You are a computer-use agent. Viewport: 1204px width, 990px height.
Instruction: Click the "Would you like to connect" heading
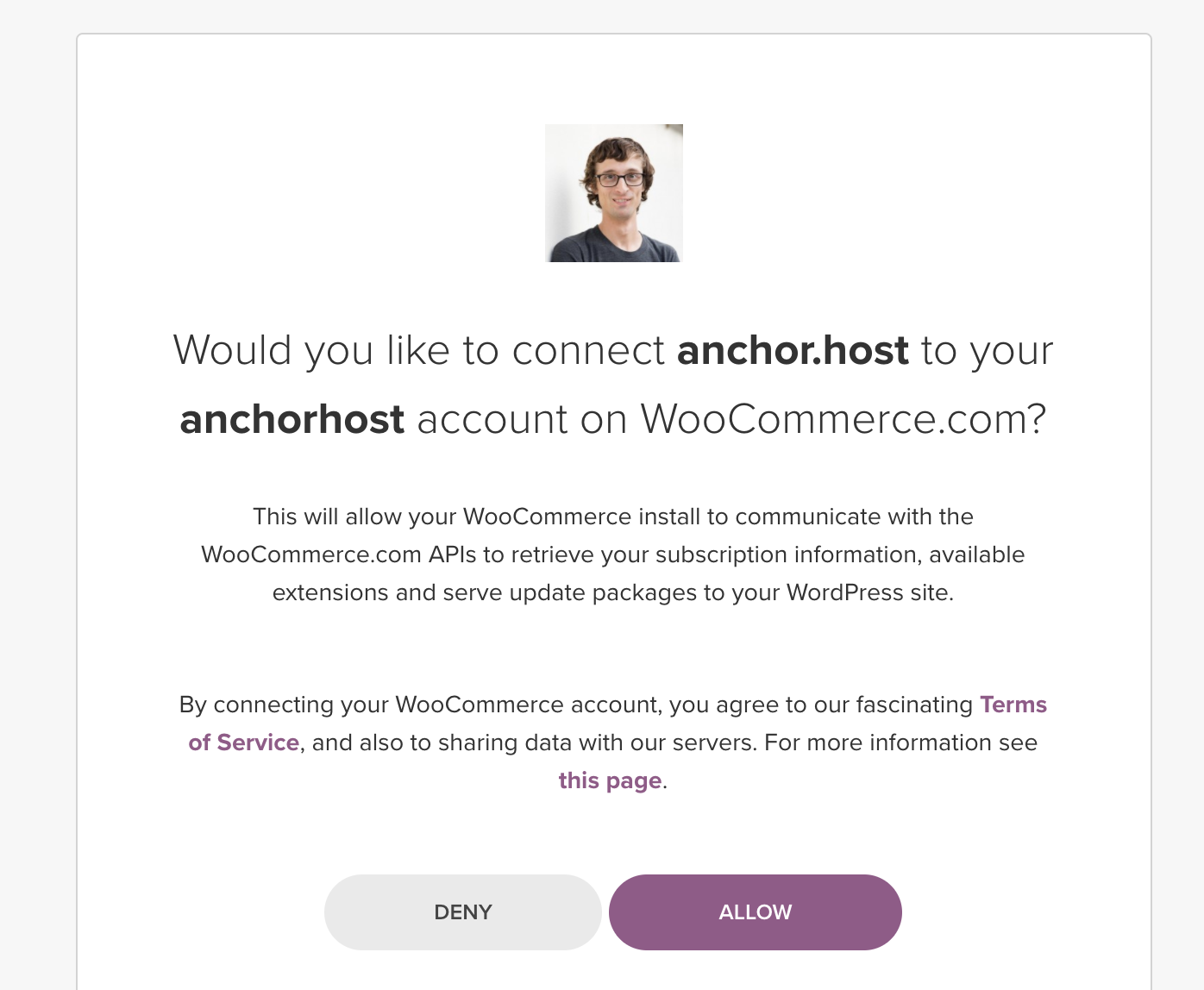coord(419,350)
